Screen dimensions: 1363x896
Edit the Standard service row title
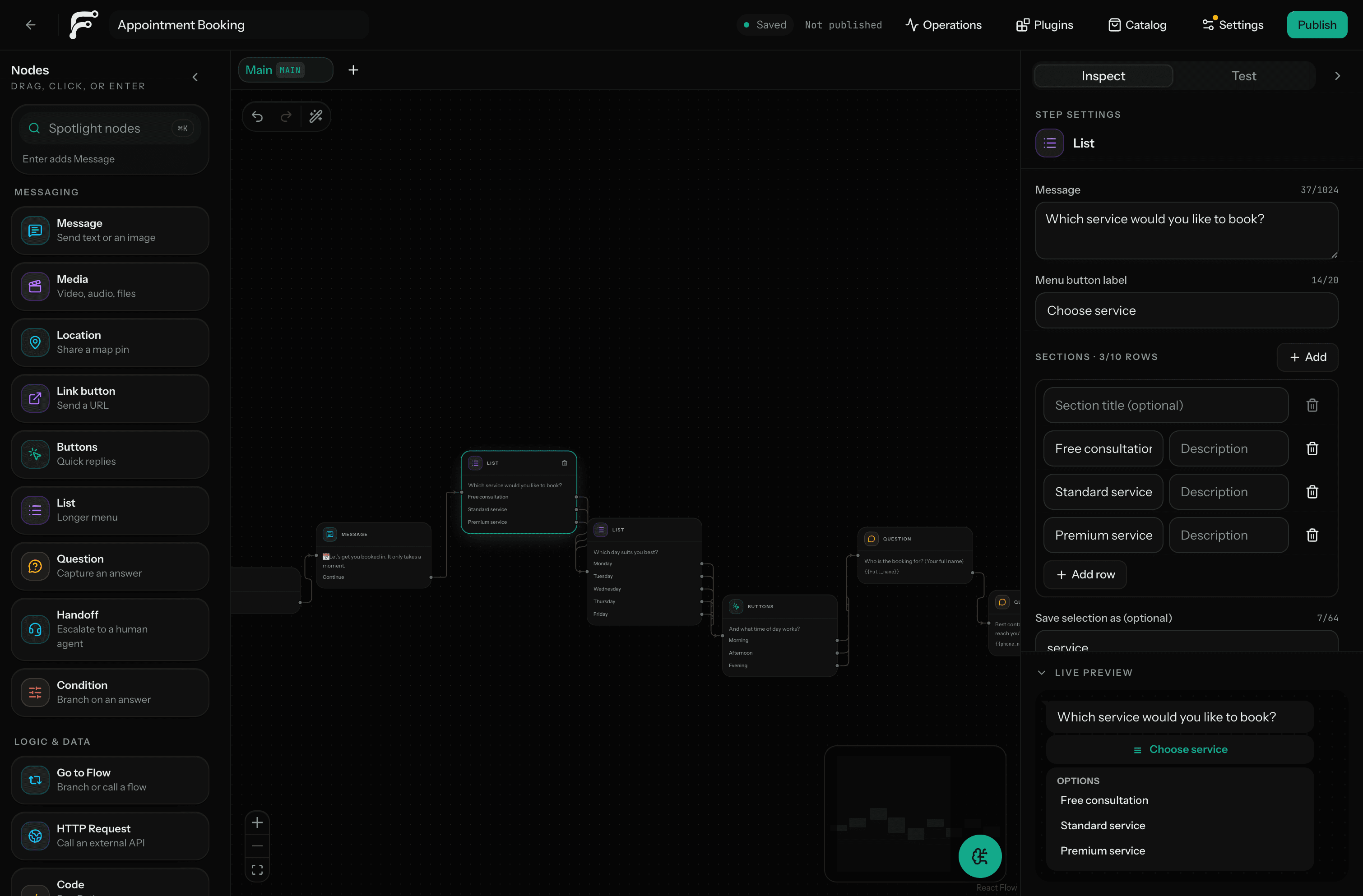(x=1103, y=492)
